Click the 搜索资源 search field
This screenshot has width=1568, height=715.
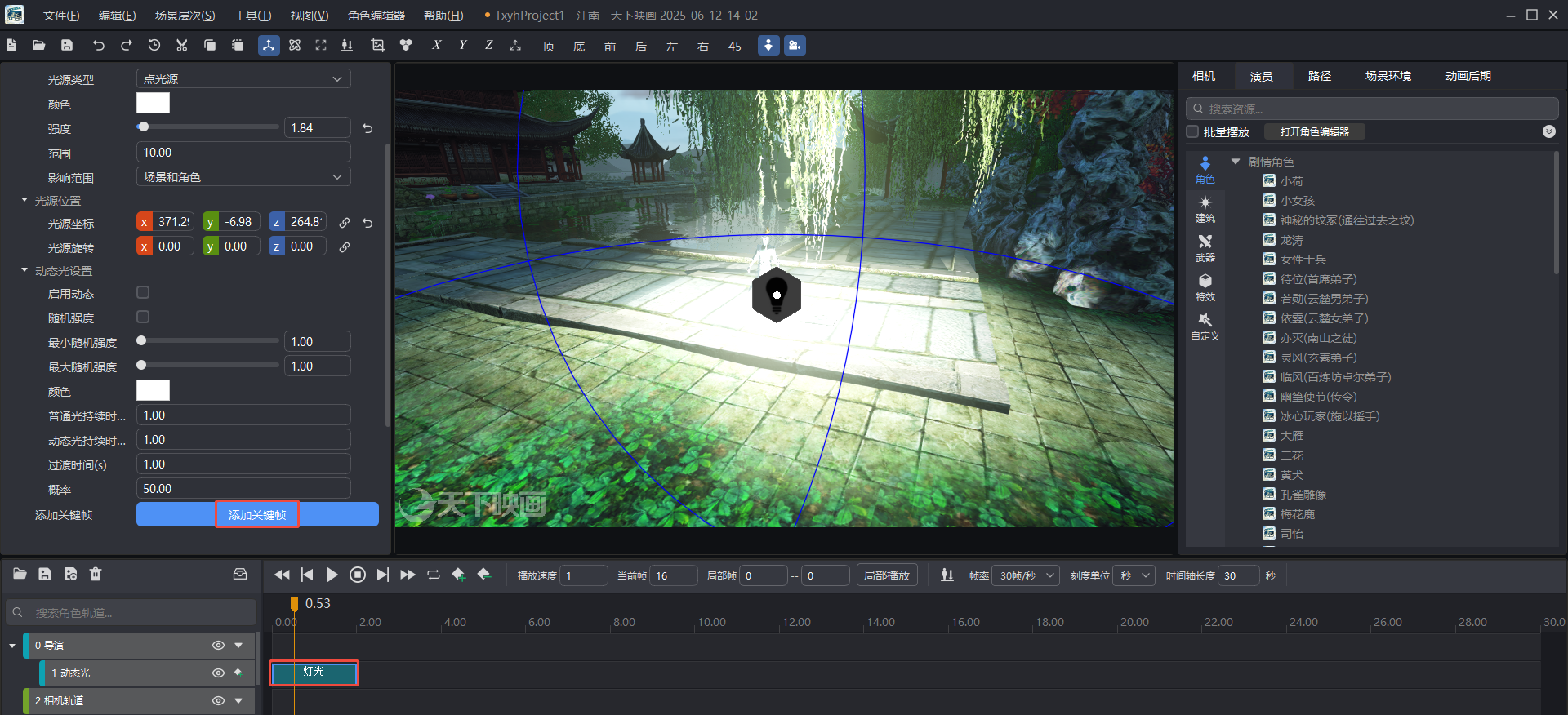coord(1372,109)
